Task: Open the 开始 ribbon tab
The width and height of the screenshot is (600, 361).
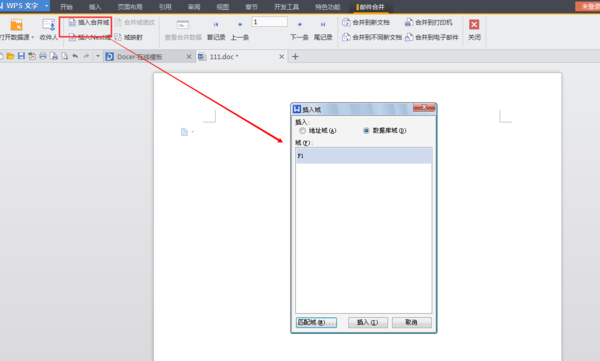Action: [x=66, y=7]
